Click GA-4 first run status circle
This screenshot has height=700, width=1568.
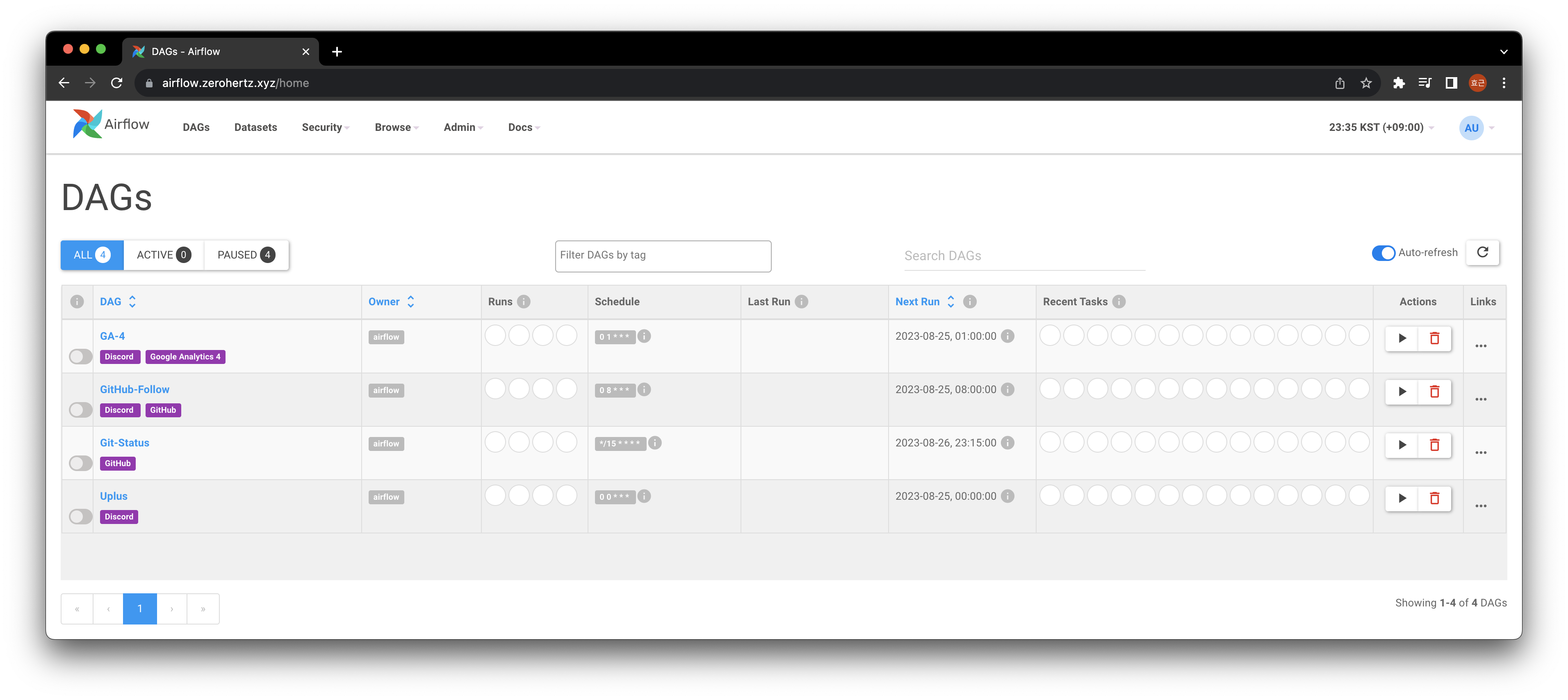pyautogui.click(x=495, y=335)
